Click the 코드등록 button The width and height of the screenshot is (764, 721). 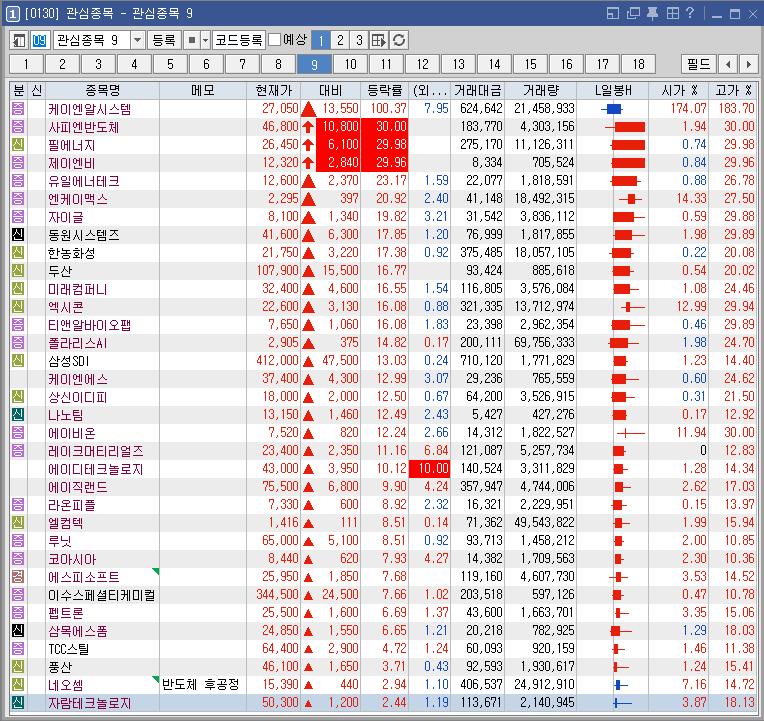tap(239, 40)
